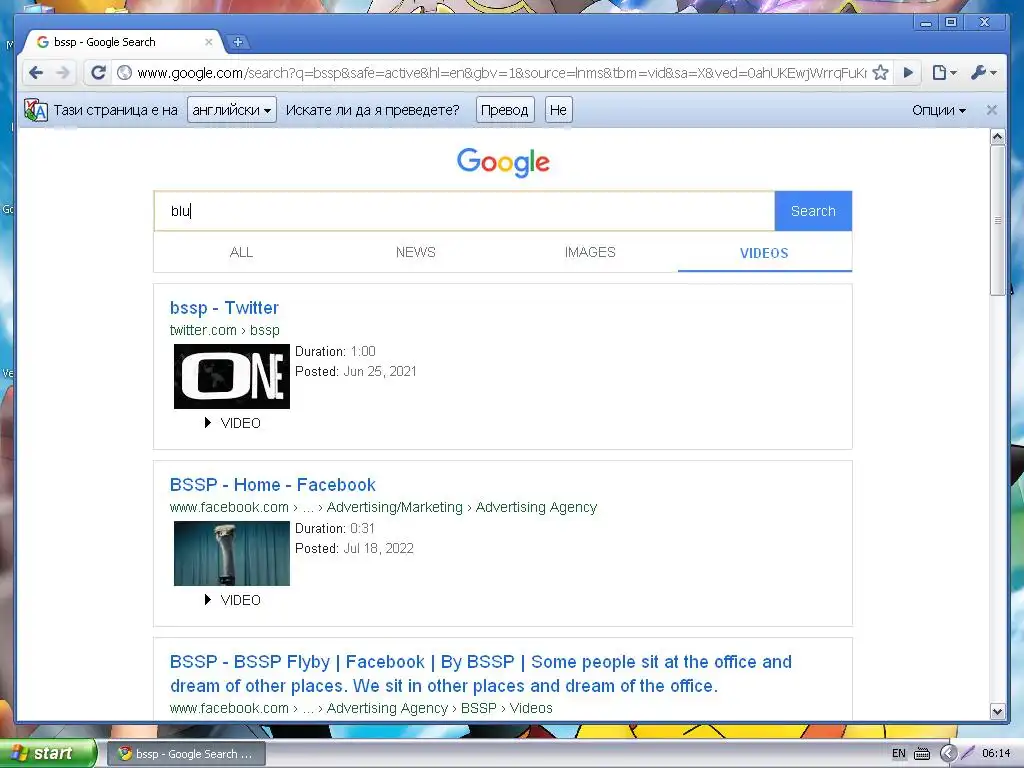Viewport: 1024px width, 768px height.
Task: Go back with the browser back arrow
Action: coord(36,72)
